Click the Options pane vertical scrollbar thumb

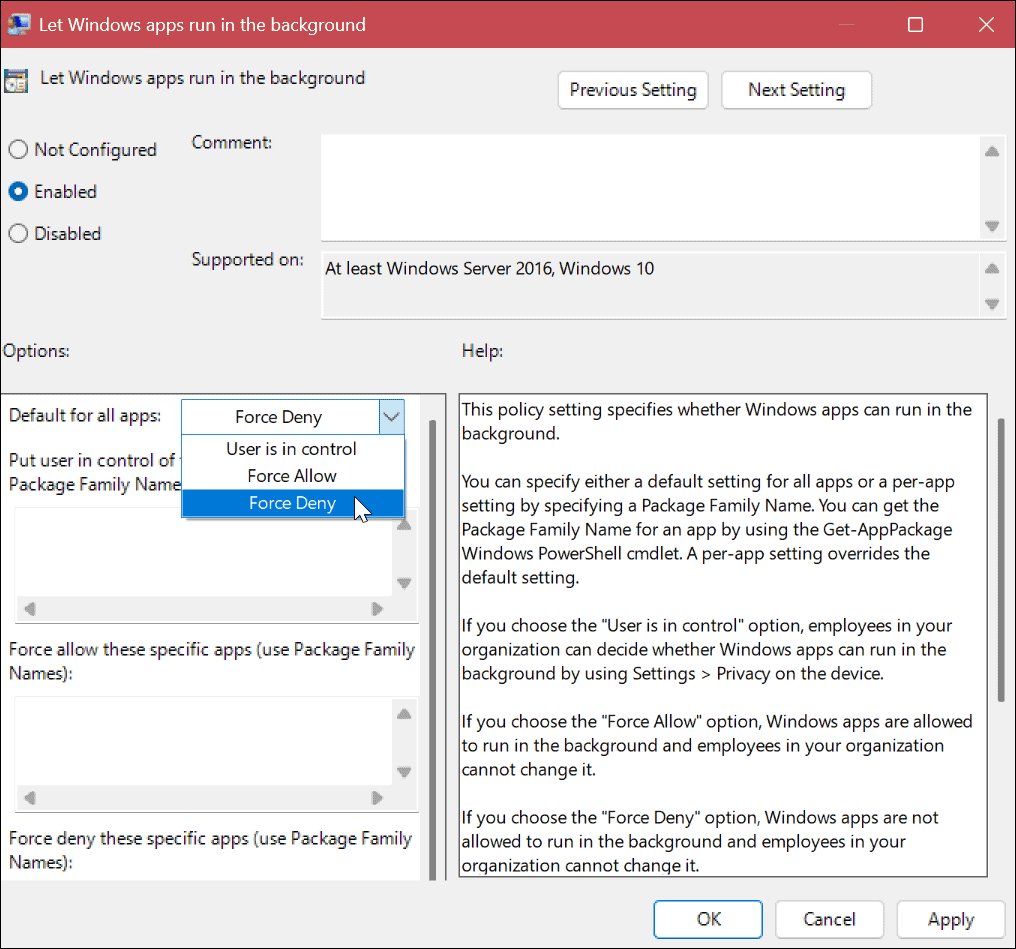click(x=432, y=650)
